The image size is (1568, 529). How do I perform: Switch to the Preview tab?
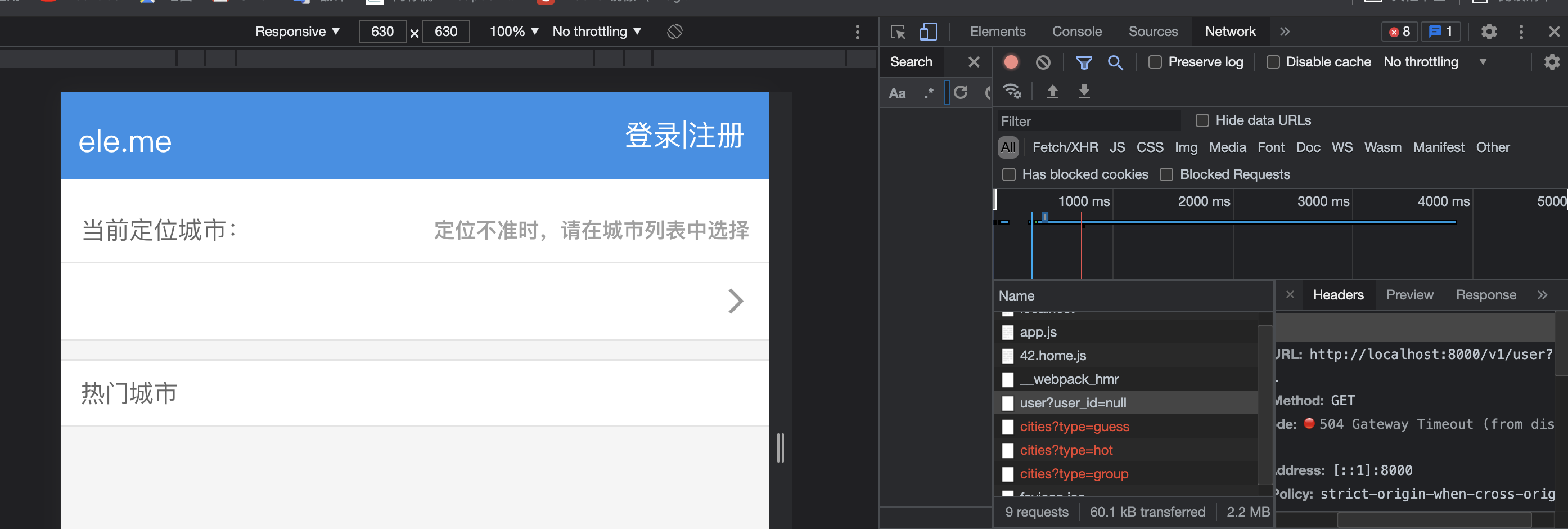(x=1410, y=295)
